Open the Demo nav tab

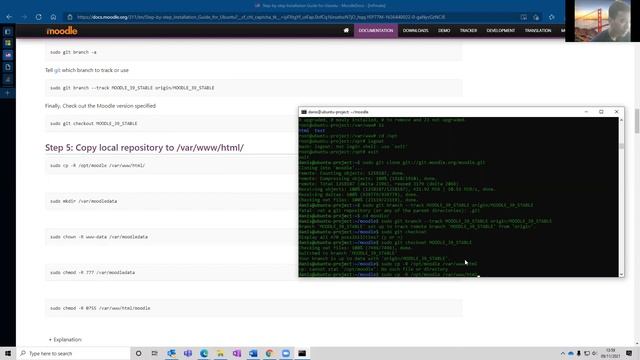point(444,31)
